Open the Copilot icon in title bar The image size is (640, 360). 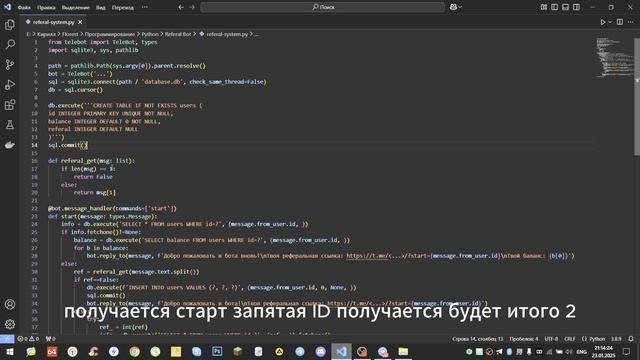[x=453, y=7]
